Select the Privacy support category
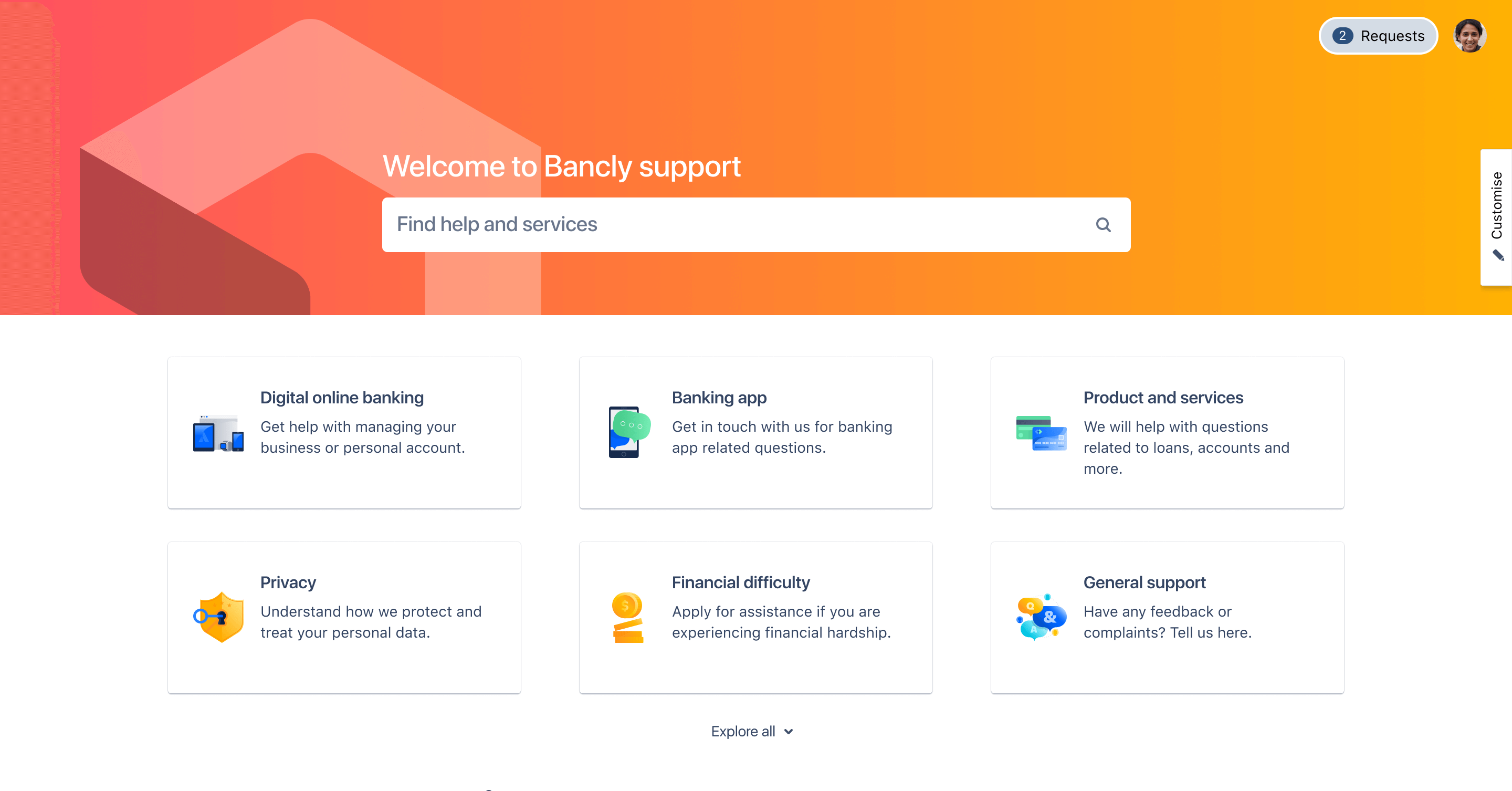This screenshot has width=1512, height=791. [344, 618]
